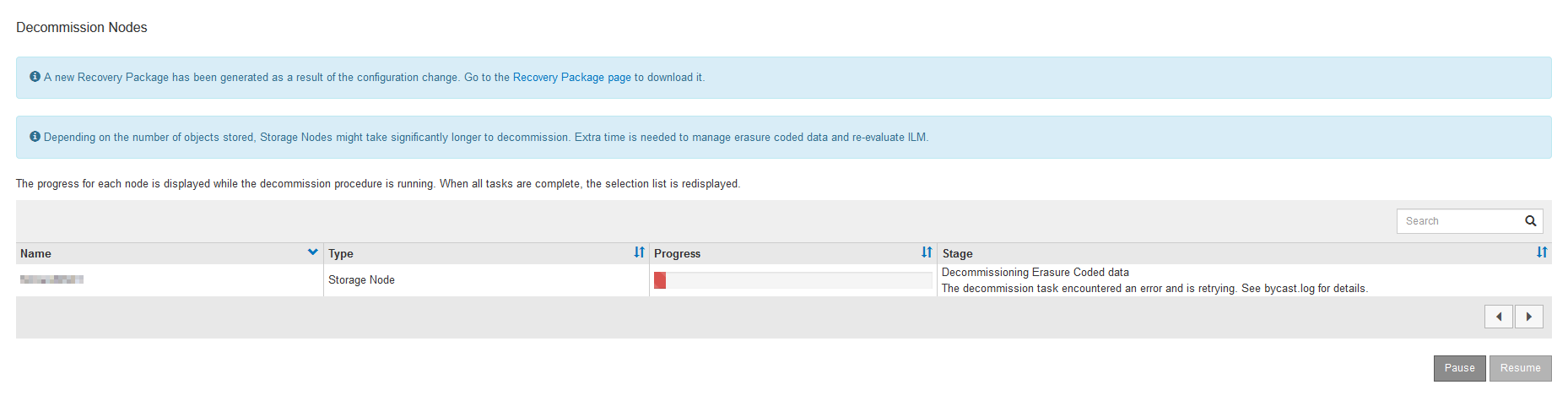1568x401 pixels.
Task: Sort by Stage using its sort arrows
Action: tap(1542, 252)
